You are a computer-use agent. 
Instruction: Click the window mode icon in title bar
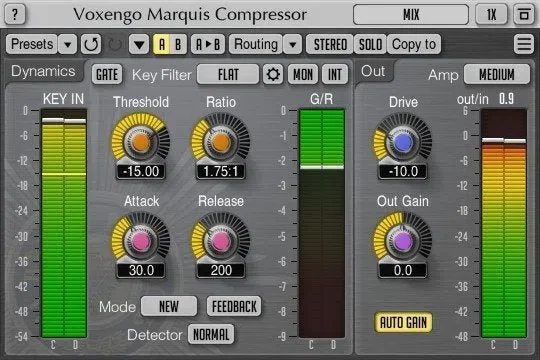524,14
